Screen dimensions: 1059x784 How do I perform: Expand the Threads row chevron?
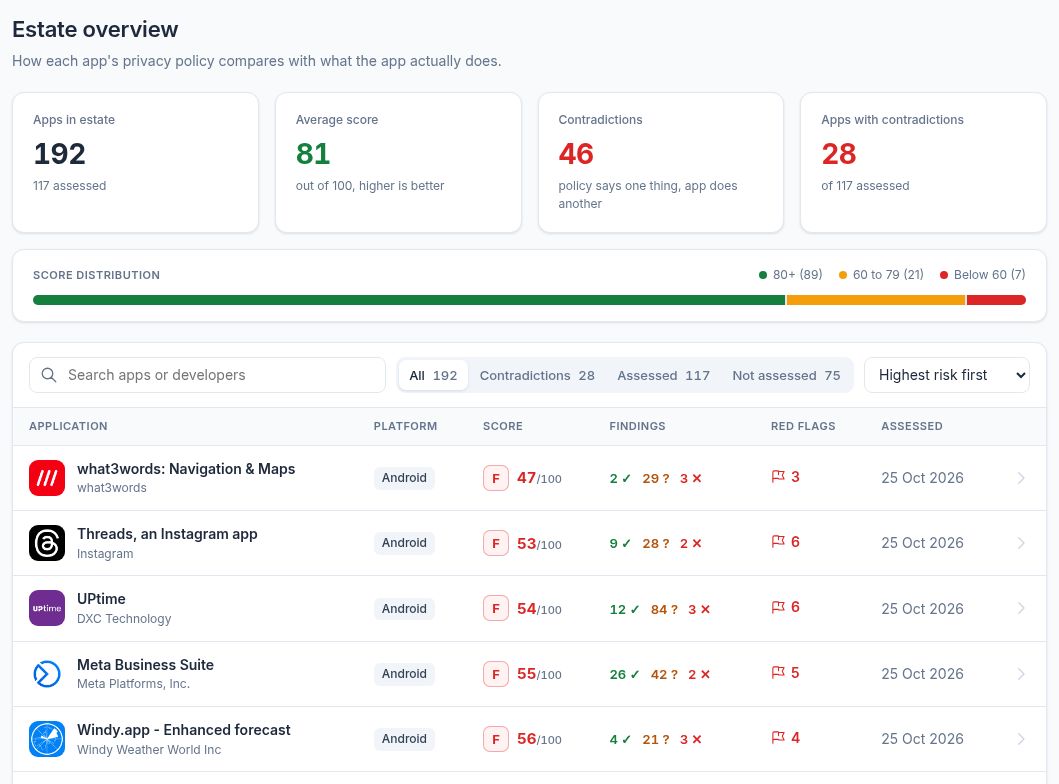coord(1021,543)
